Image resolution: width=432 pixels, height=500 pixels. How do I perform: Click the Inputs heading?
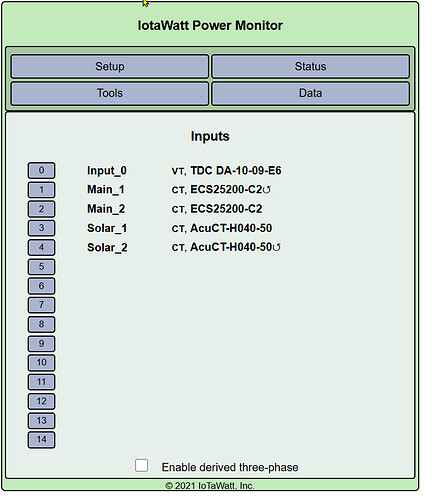click(x=210, y=136)
